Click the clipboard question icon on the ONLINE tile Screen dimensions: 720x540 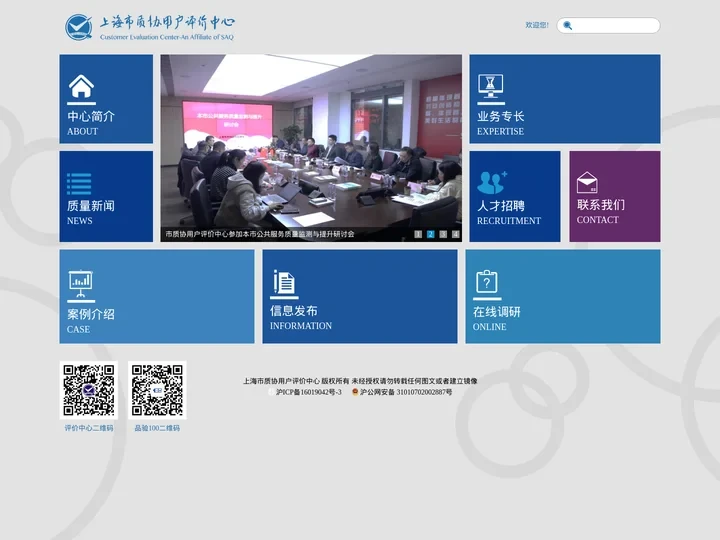click(487, 281)
